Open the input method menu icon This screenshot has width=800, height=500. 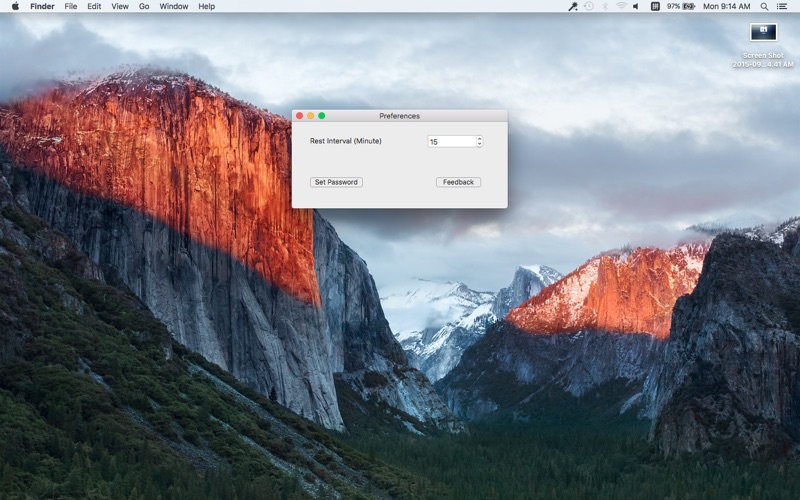(655, 6)
